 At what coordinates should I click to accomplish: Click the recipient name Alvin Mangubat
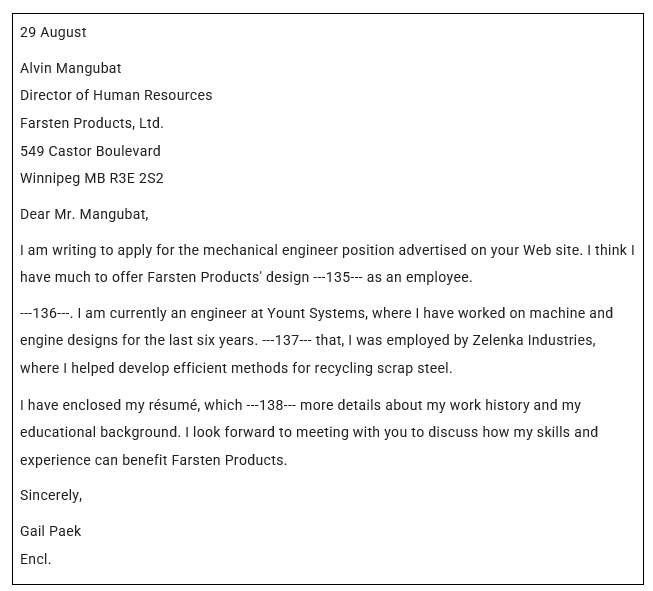pyautogui.click(x=71, y=68)
